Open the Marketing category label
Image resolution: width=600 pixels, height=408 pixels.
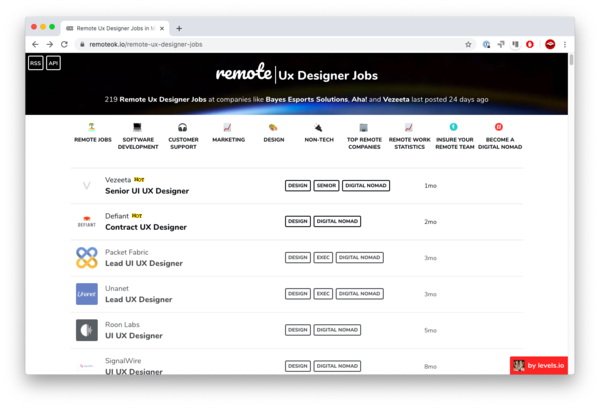[x=228, y=140]
